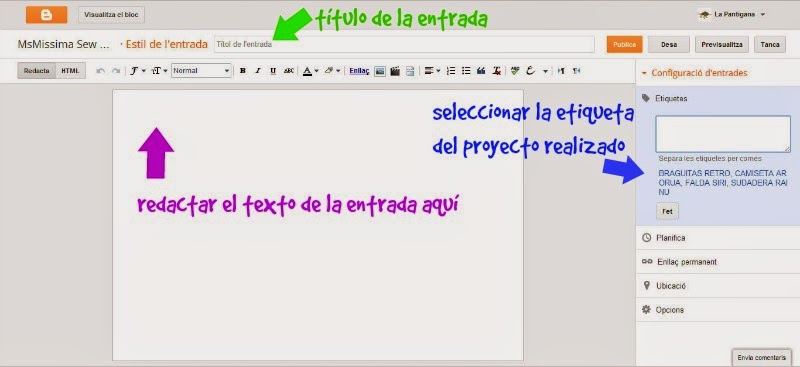Switch to Redacta compose mode
Screen dimensions: 800x367
(x=36, y=71)
